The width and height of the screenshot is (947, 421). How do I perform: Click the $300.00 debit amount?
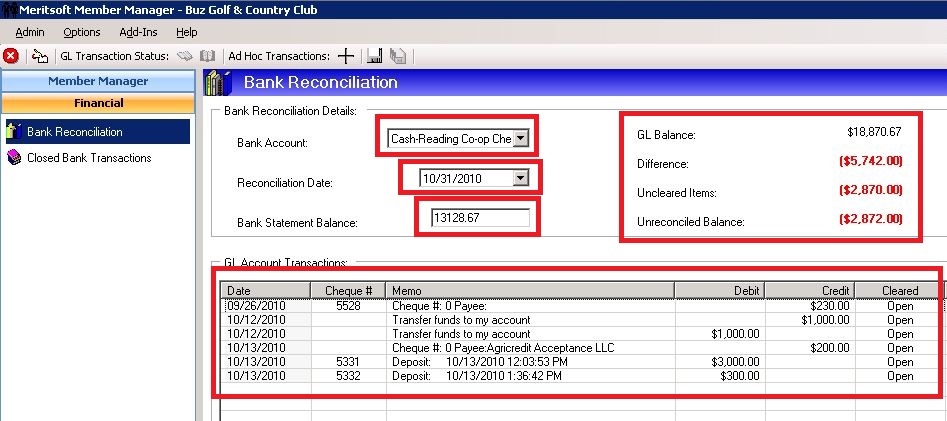(x=740, y=376)
